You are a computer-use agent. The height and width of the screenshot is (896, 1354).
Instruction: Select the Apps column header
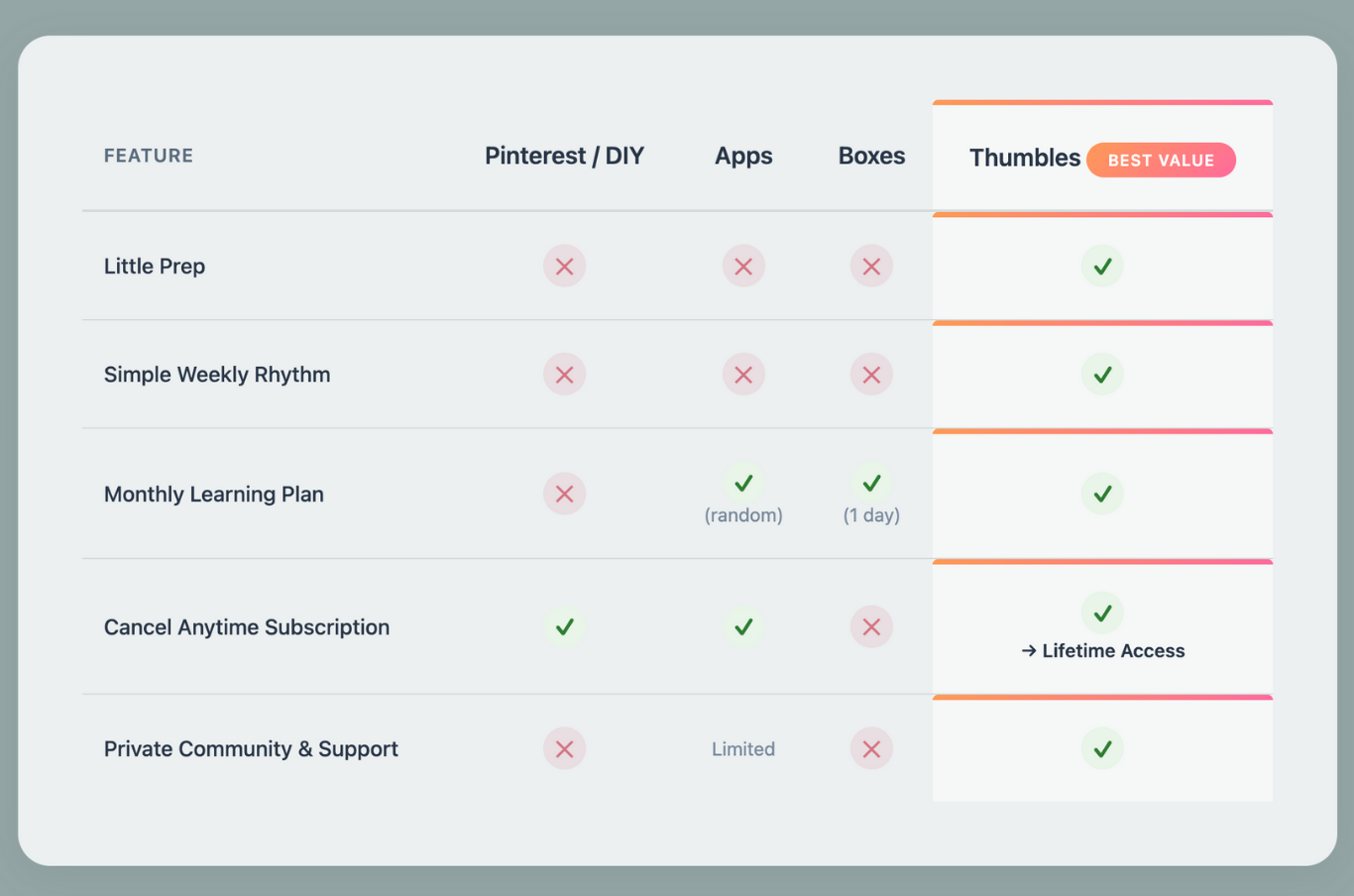pos(743,156)
